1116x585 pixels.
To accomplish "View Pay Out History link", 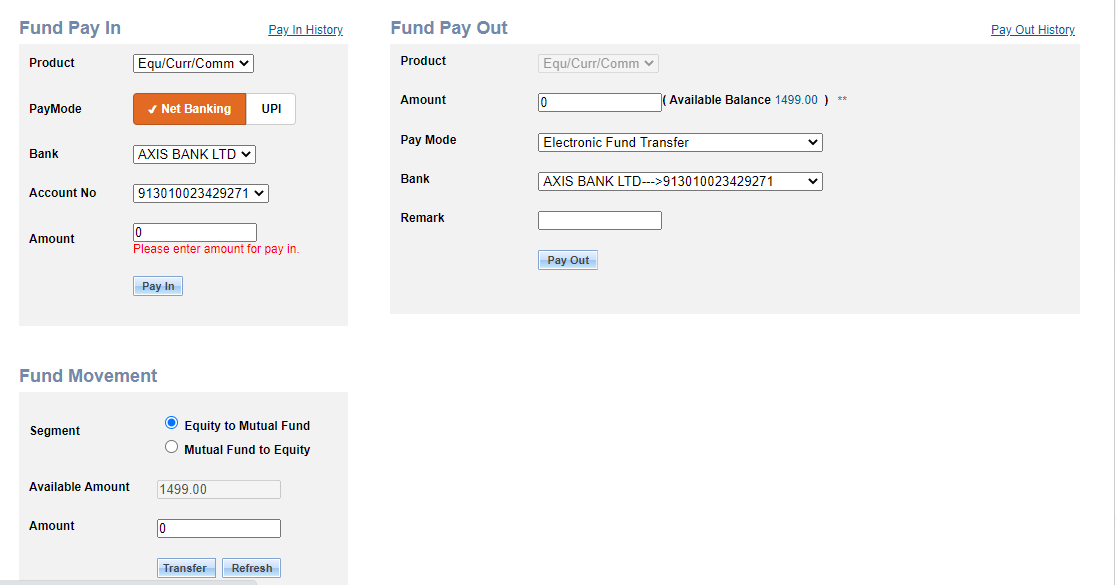I will [x=1032, y=30].
